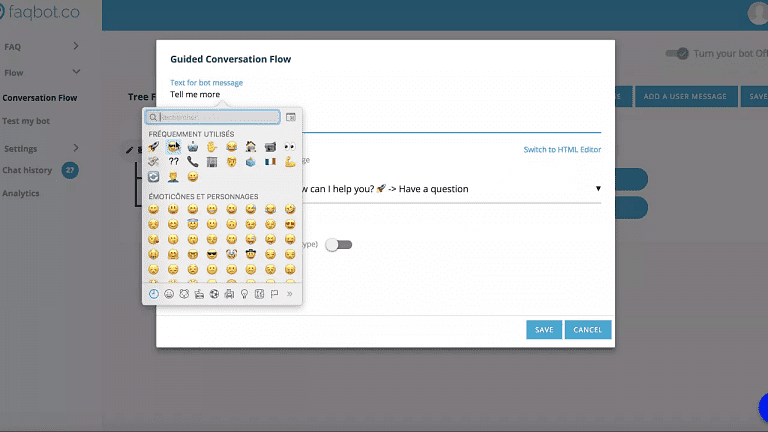The image size is (768, 432).
Task: Open Test my bot from sidebar
Action: click(x=26, y=121)
